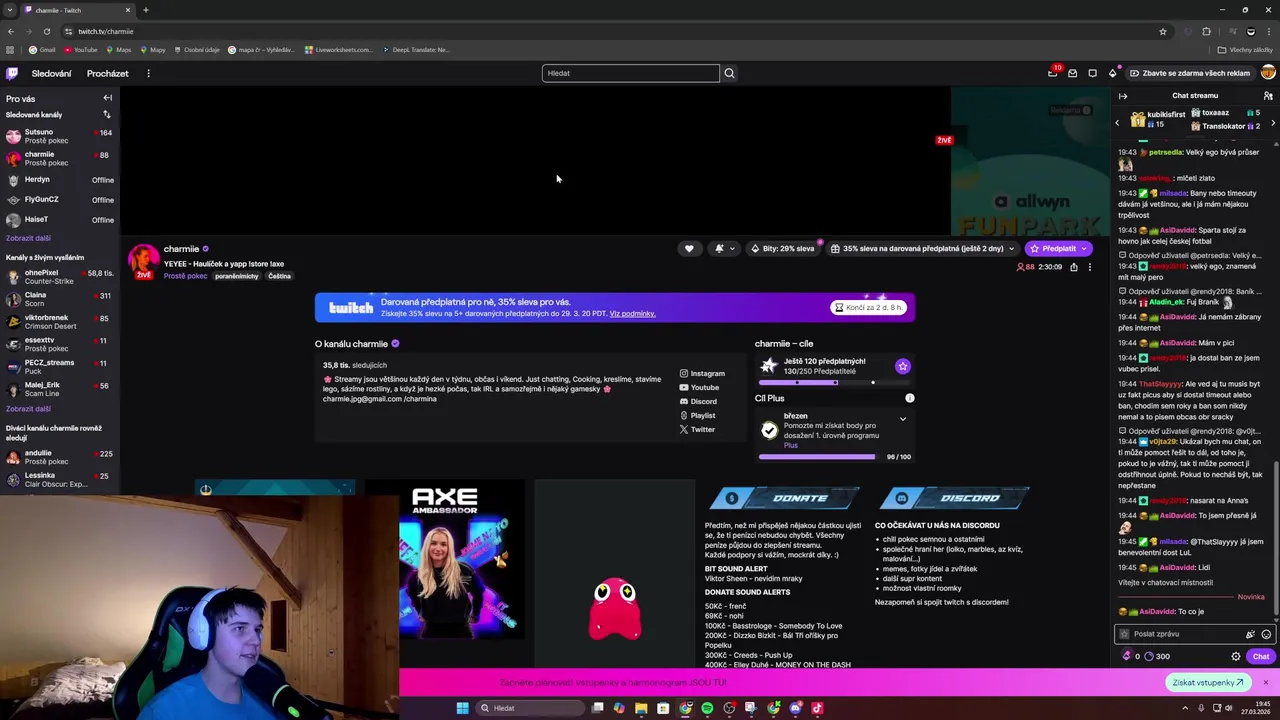
Task: Open the whispers speech bubble icon
Action: click(x=1092, y=73)
